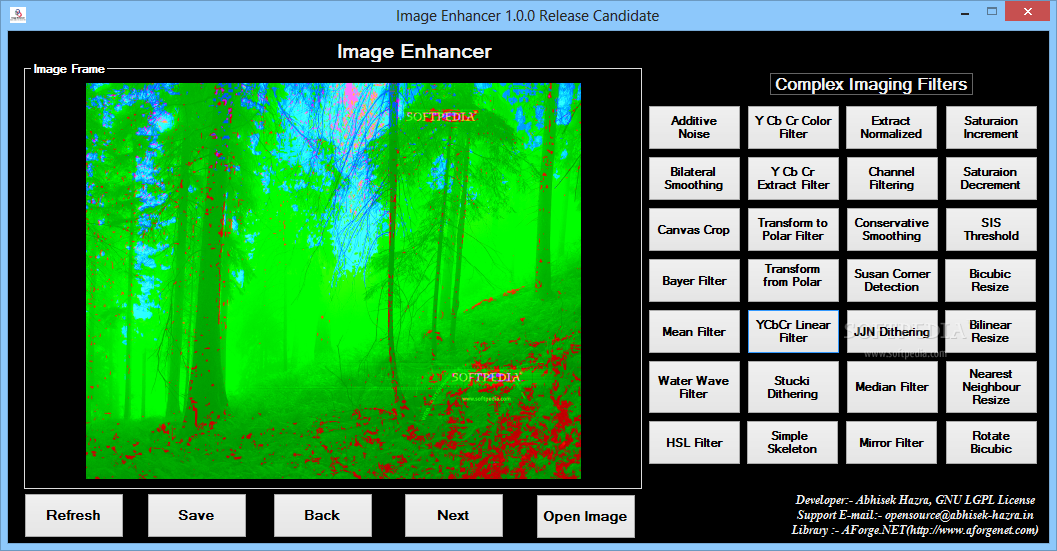Open the HSL Filter
The height and width of the screenshot is (551, 1057).
point(694,442)
